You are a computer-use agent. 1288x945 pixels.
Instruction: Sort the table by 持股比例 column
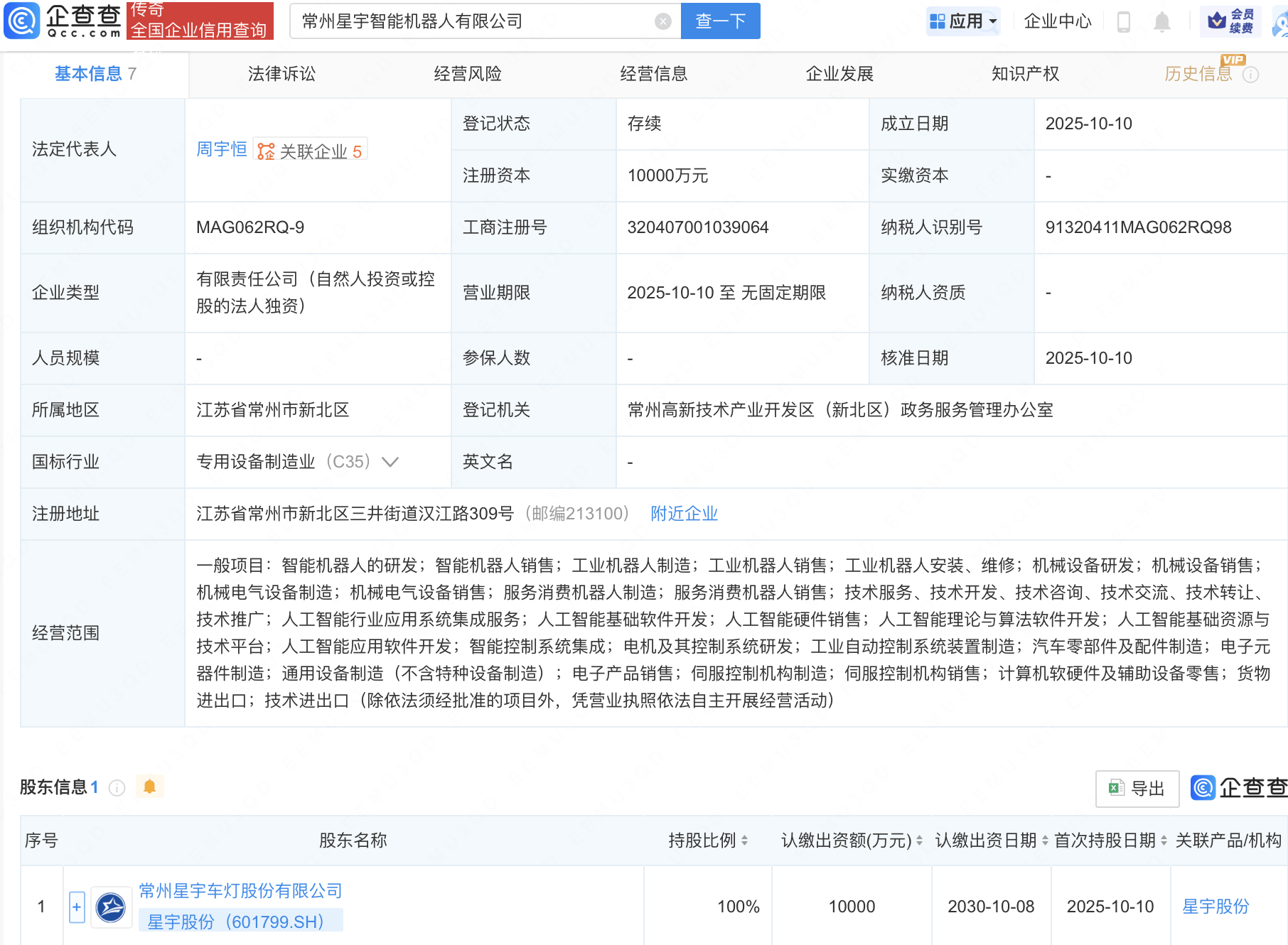click(x=744, y=841)
